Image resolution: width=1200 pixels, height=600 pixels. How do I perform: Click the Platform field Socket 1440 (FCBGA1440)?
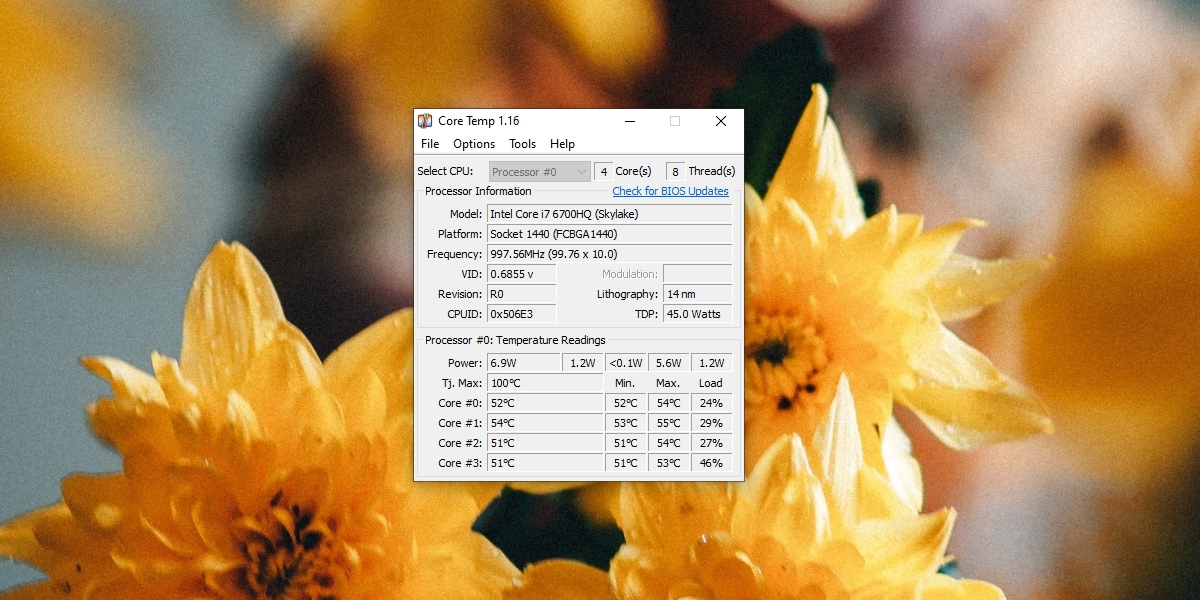point(609,234)
